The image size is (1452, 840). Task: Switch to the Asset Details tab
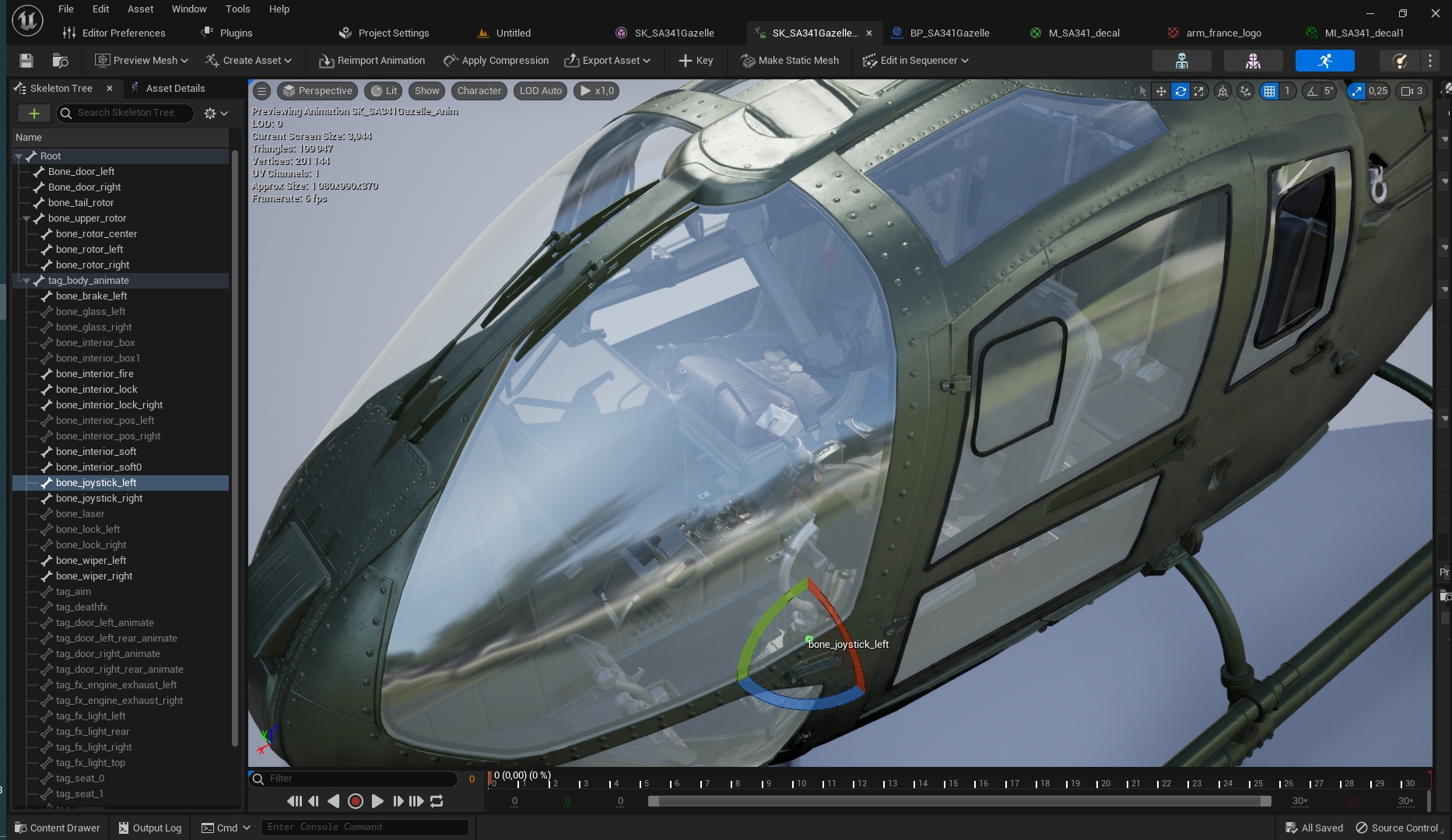[x=175, y=88]
